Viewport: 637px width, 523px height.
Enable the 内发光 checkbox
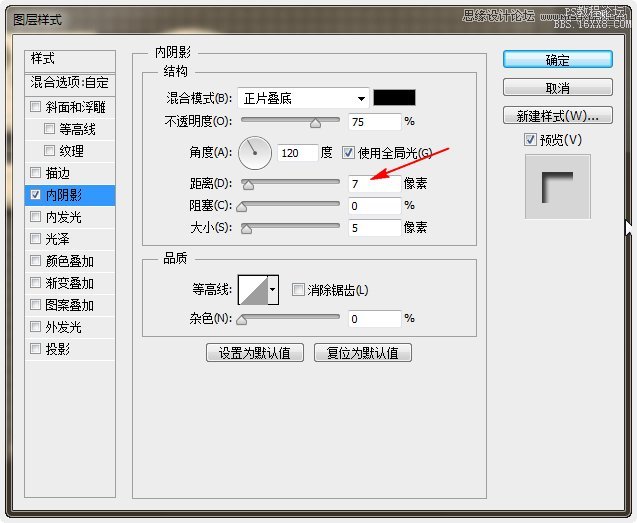[35, 217]
